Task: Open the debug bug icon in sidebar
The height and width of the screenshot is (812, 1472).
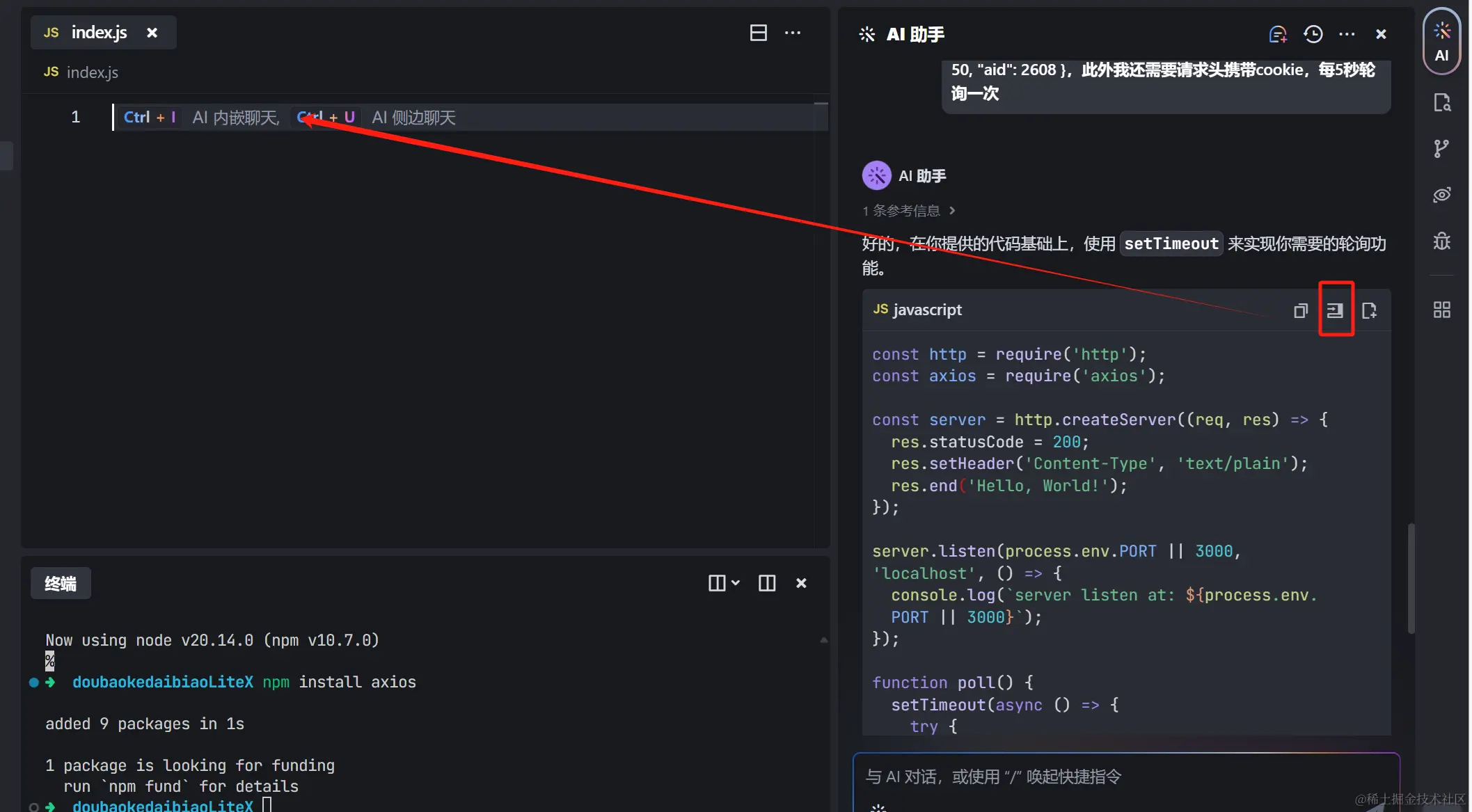Action: (1441, 241)
